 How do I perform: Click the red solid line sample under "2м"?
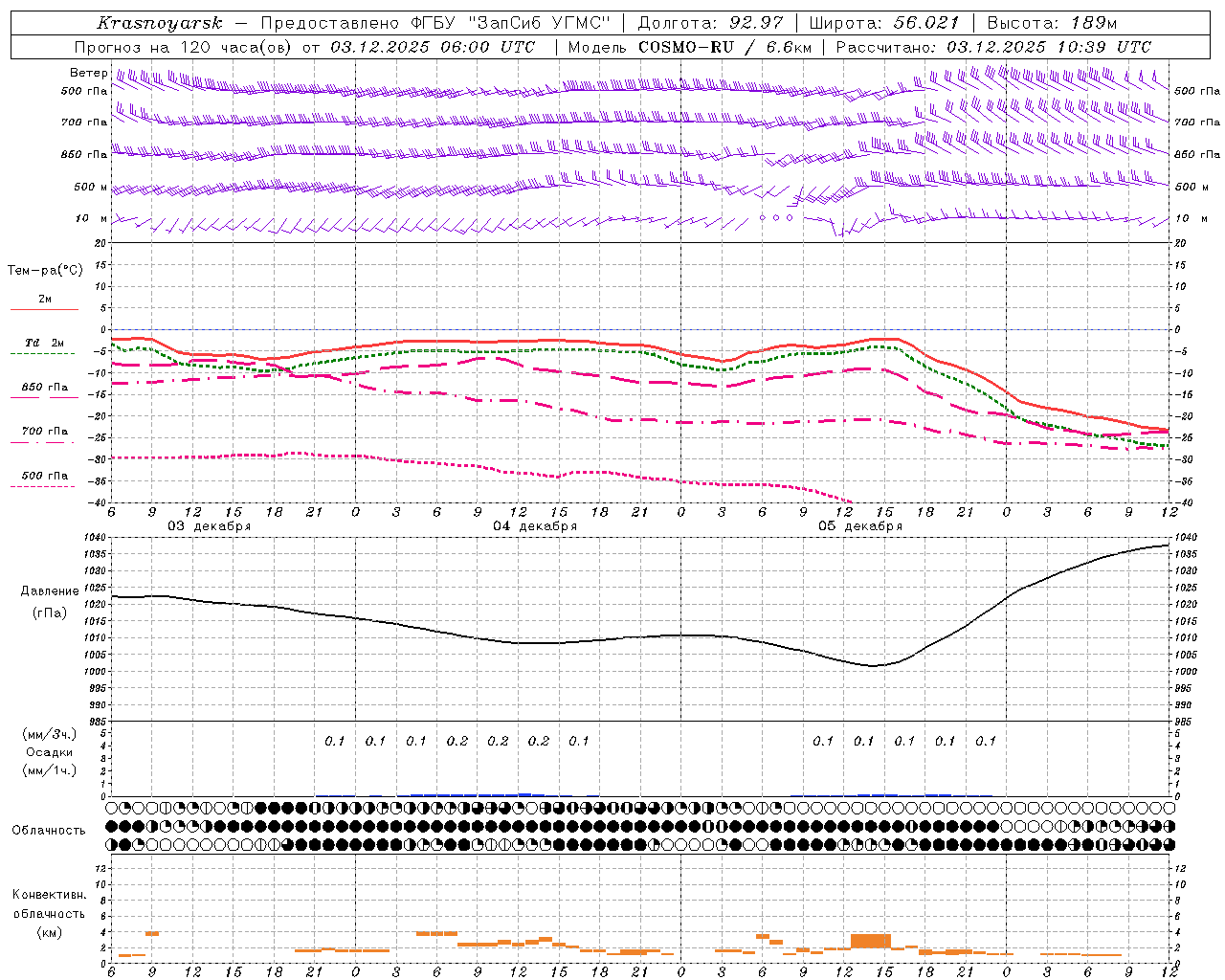click(x=44, y=309)
